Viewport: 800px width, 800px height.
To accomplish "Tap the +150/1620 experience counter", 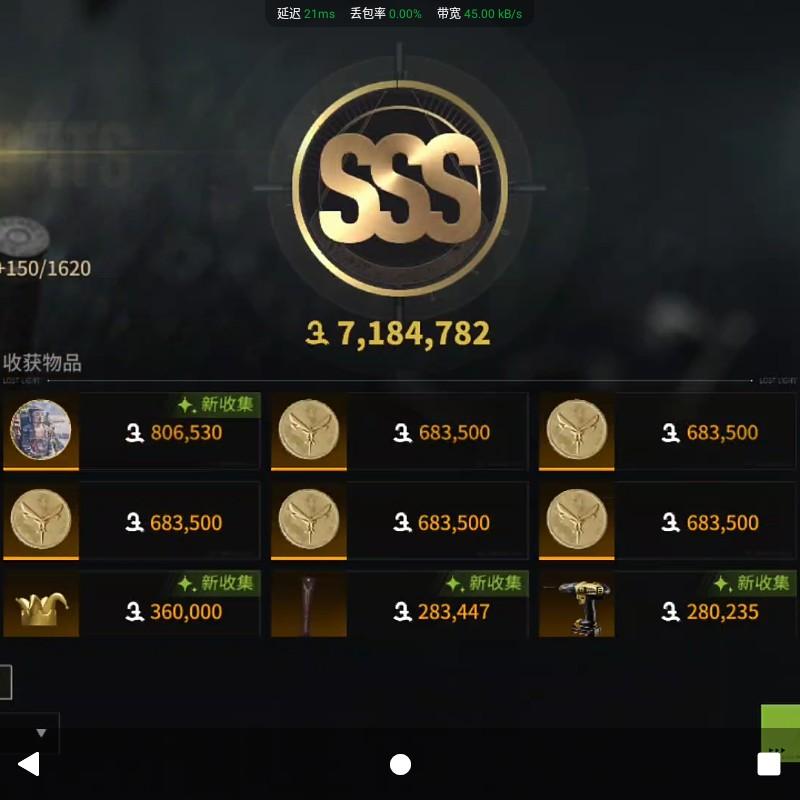I will 45,268.
